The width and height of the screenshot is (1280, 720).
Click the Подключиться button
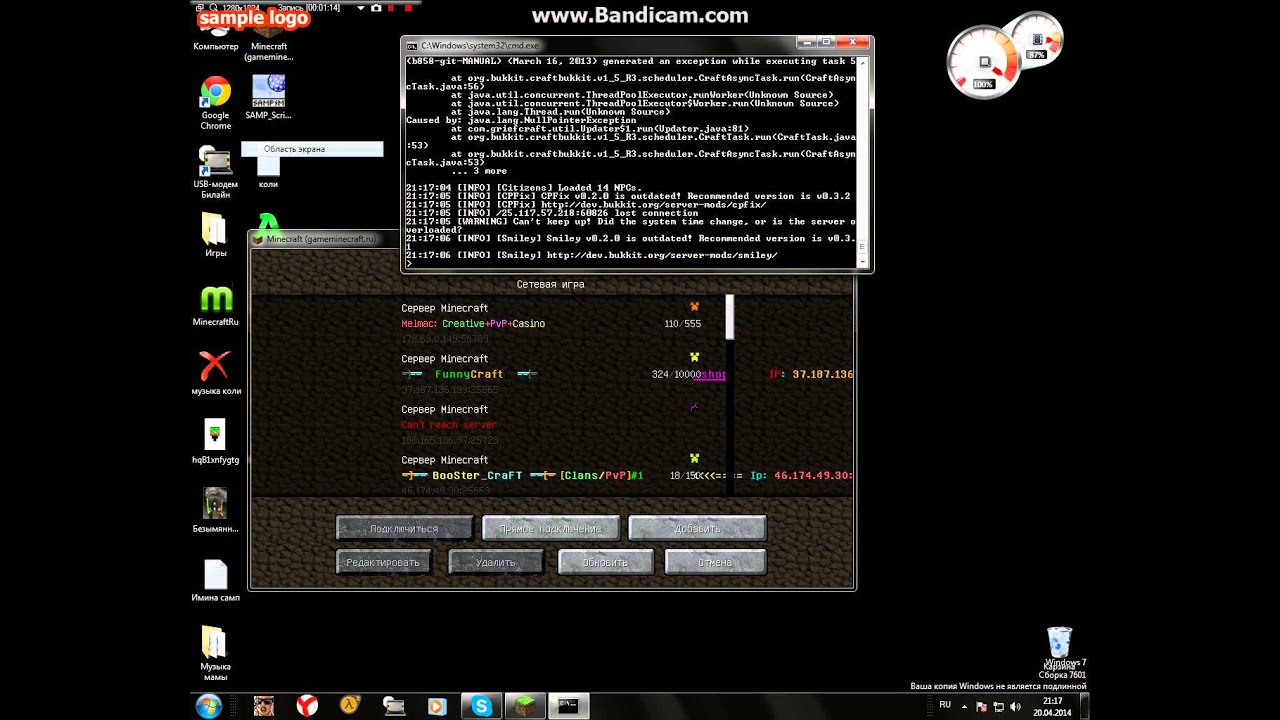[404, 528]
